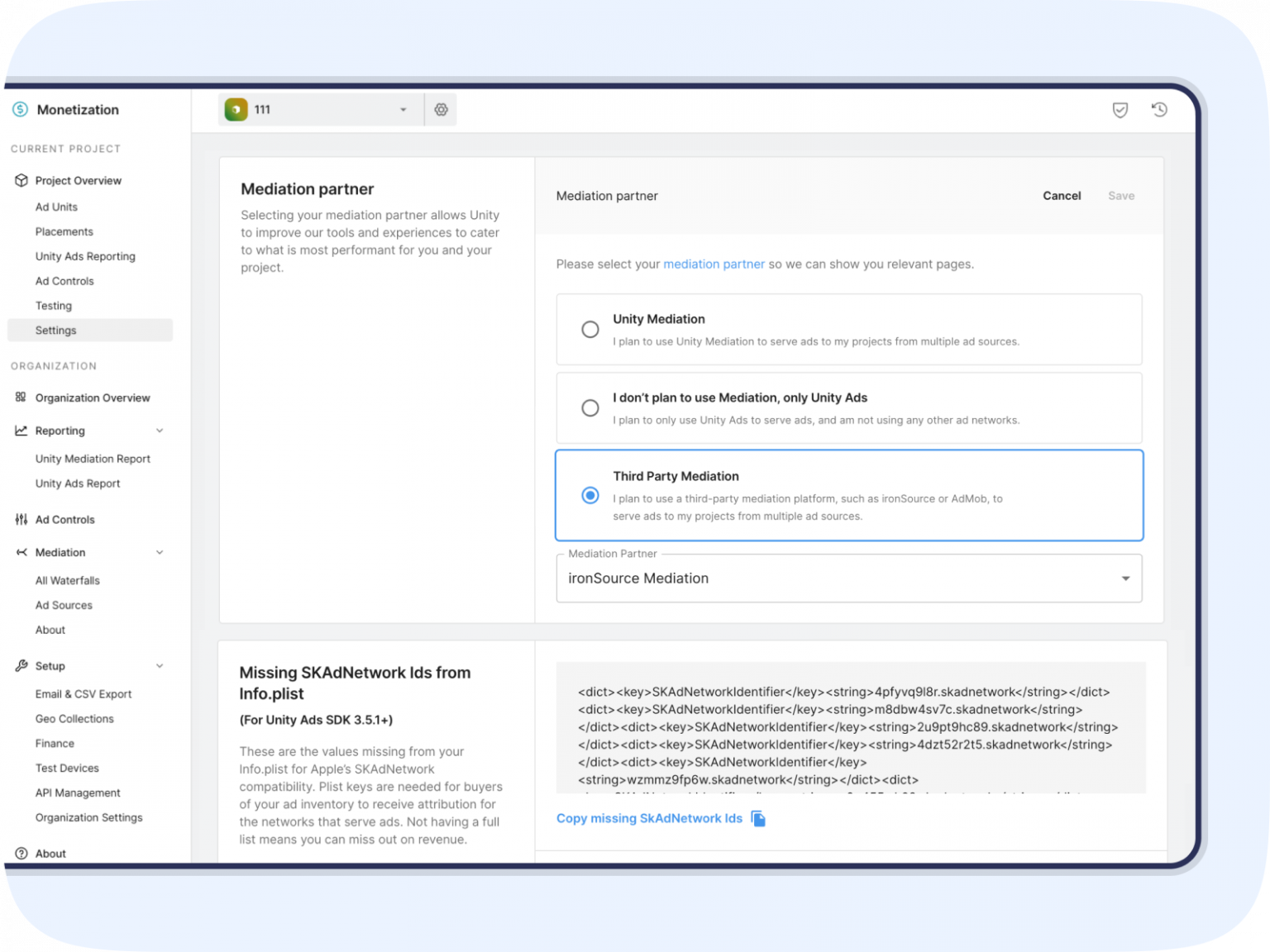Open the ironSource Mediation partner dropdown

[849, 578]
